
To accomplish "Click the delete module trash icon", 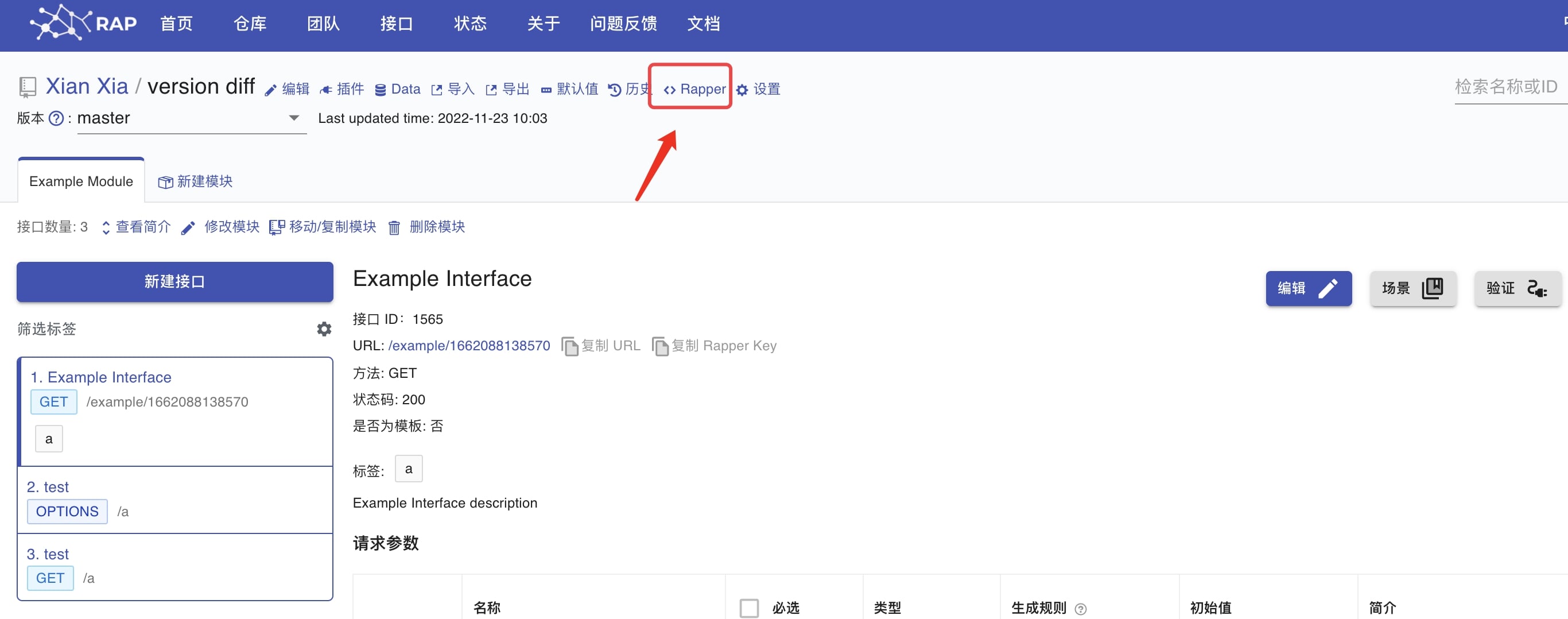I will pyautogui.click(x=394, y=227).
